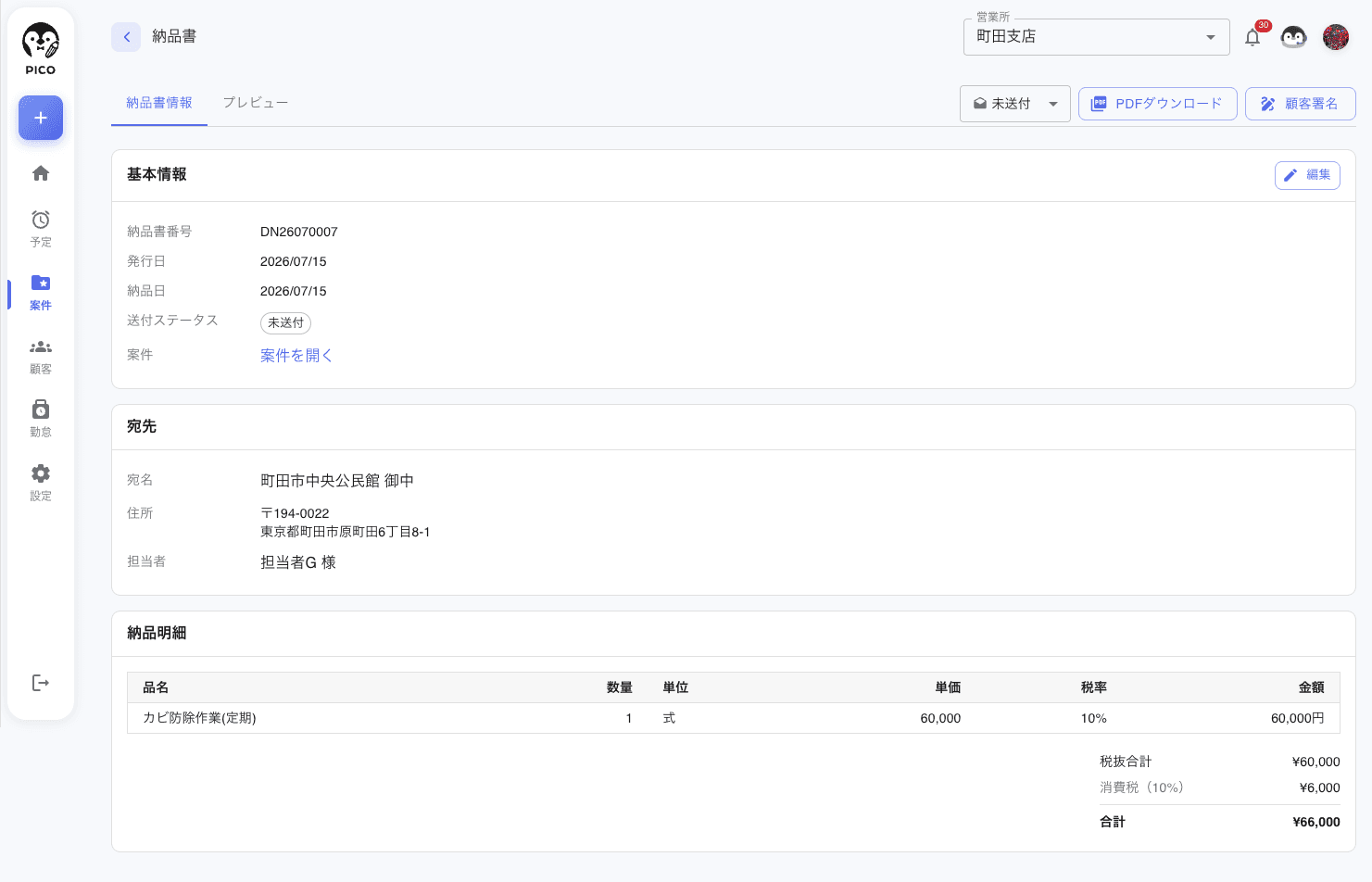Click tax rate cell 10%

click(1094, 718)
